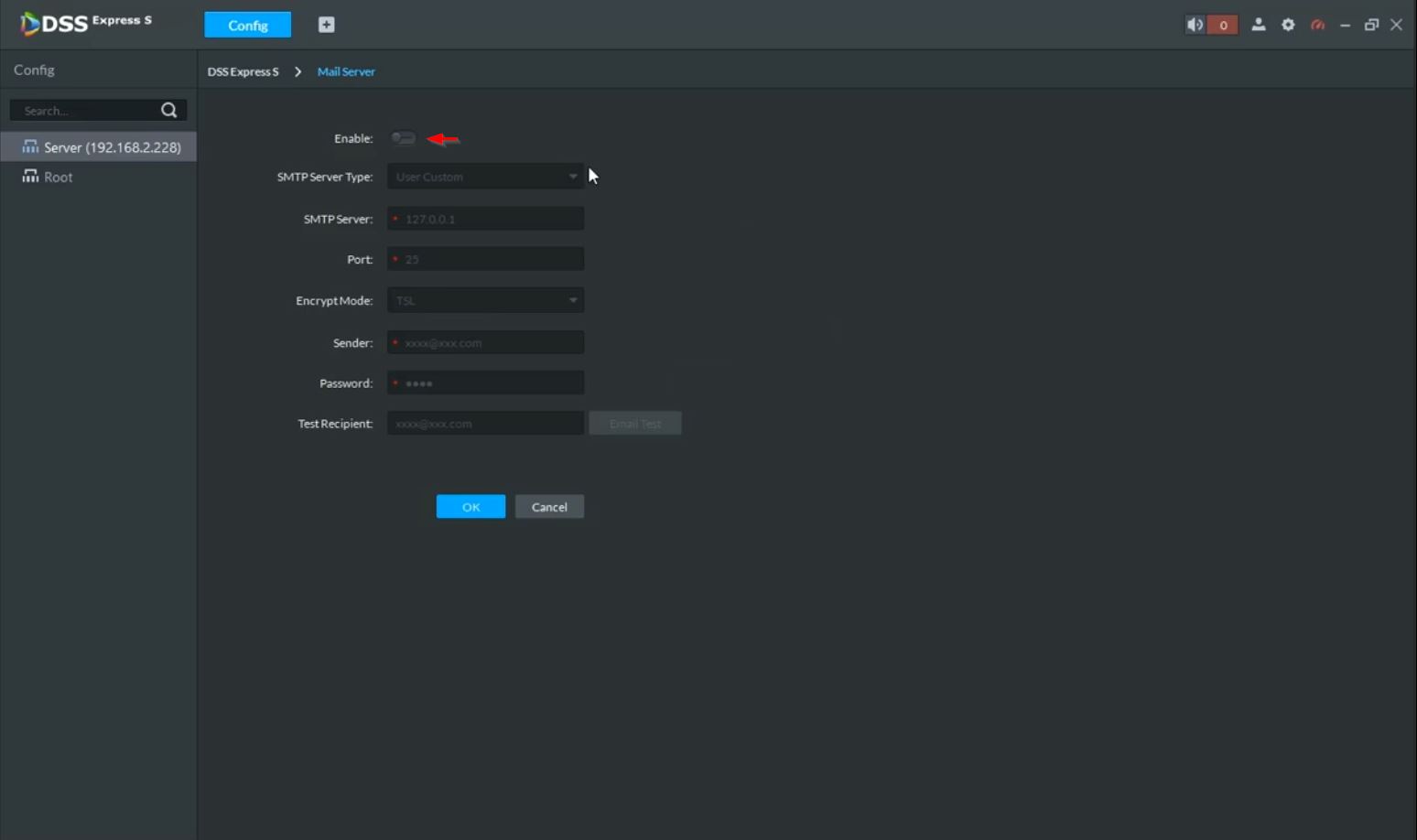Screen dimensions: 1417x840
Task: Open the settings gear icon
Action: (1288, 25)
